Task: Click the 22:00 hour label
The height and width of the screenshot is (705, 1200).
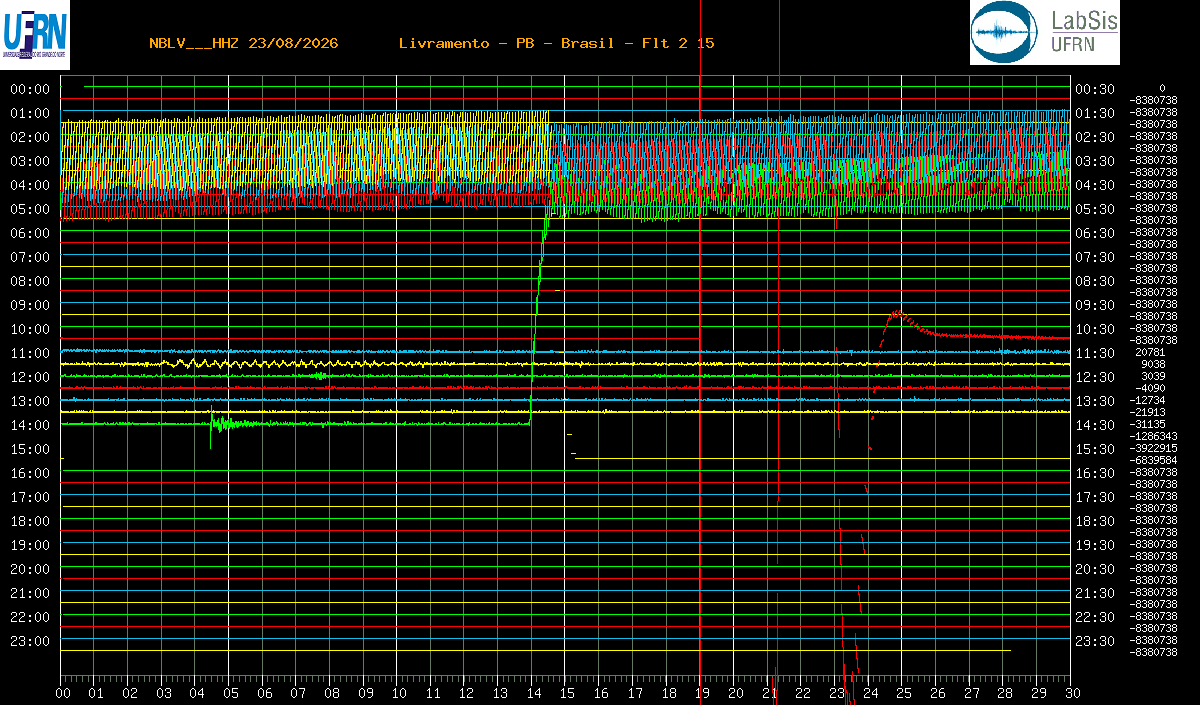Action: coord(29,617)
